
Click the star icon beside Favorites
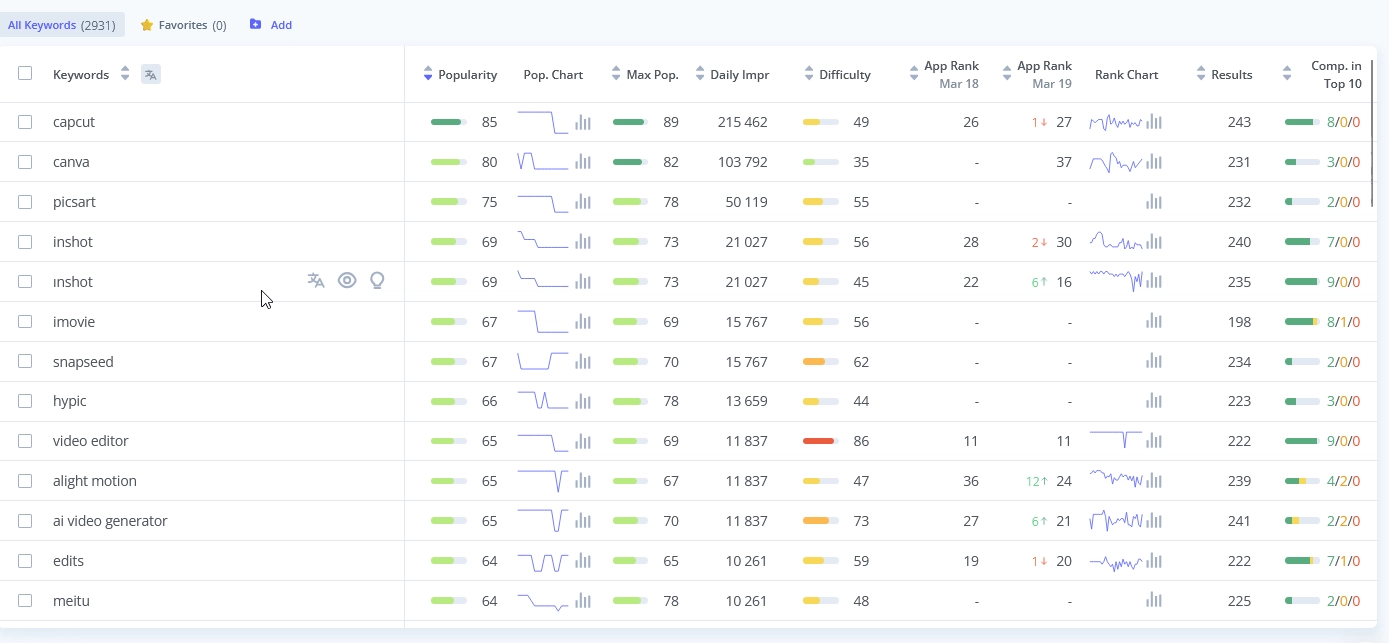147,25
